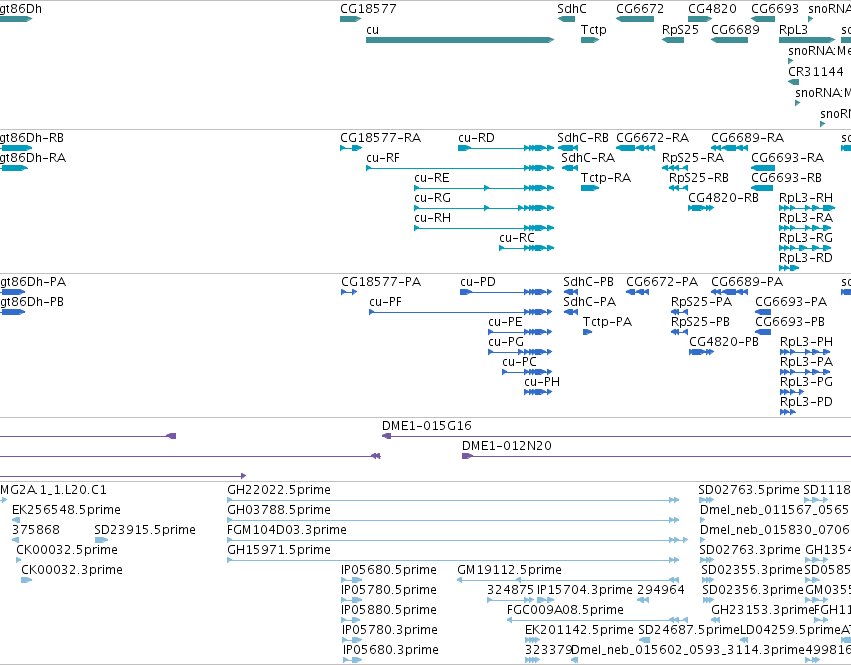Image resolution: width=851 pixels, height=665 pixels.
Task: Click the RpS25 gene label
Action: click(680, 29)
